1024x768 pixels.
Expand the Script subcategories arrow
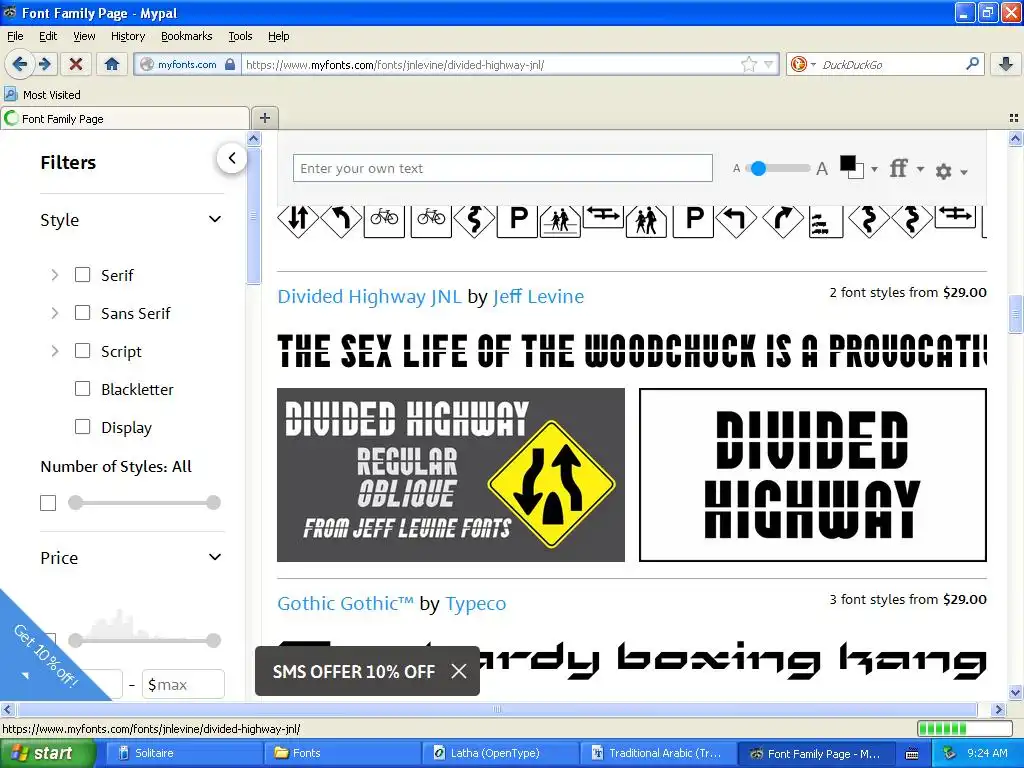[x=55, y=351]
